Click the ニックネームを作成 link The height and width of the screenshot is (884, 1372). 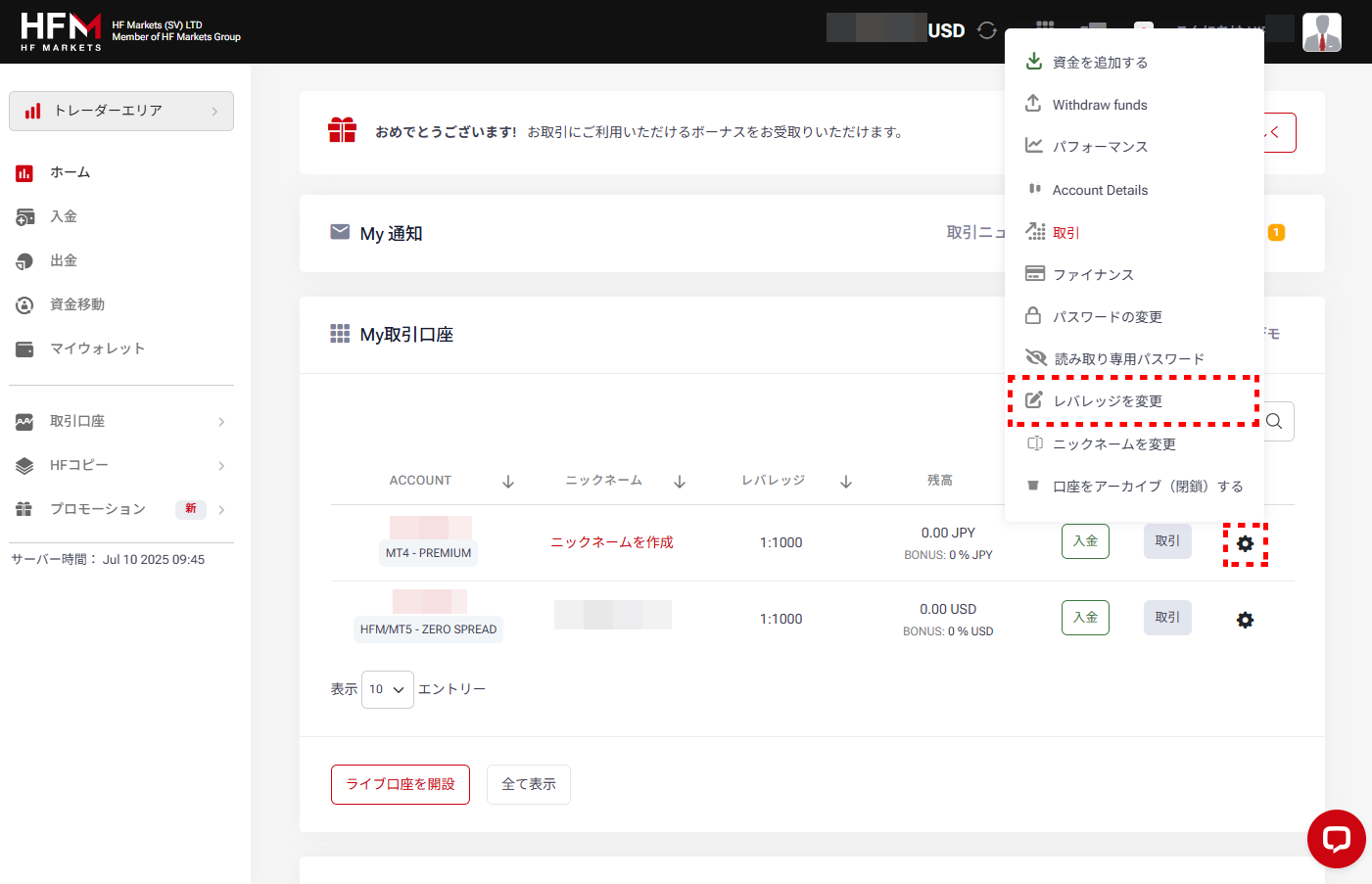click(612, 542)
